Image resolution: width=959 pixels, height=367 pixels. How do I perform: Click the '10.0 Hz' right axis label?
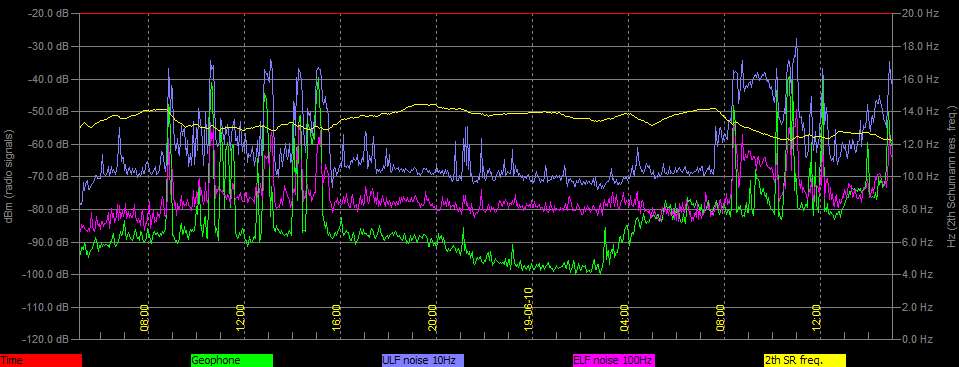tap(920, 177)
